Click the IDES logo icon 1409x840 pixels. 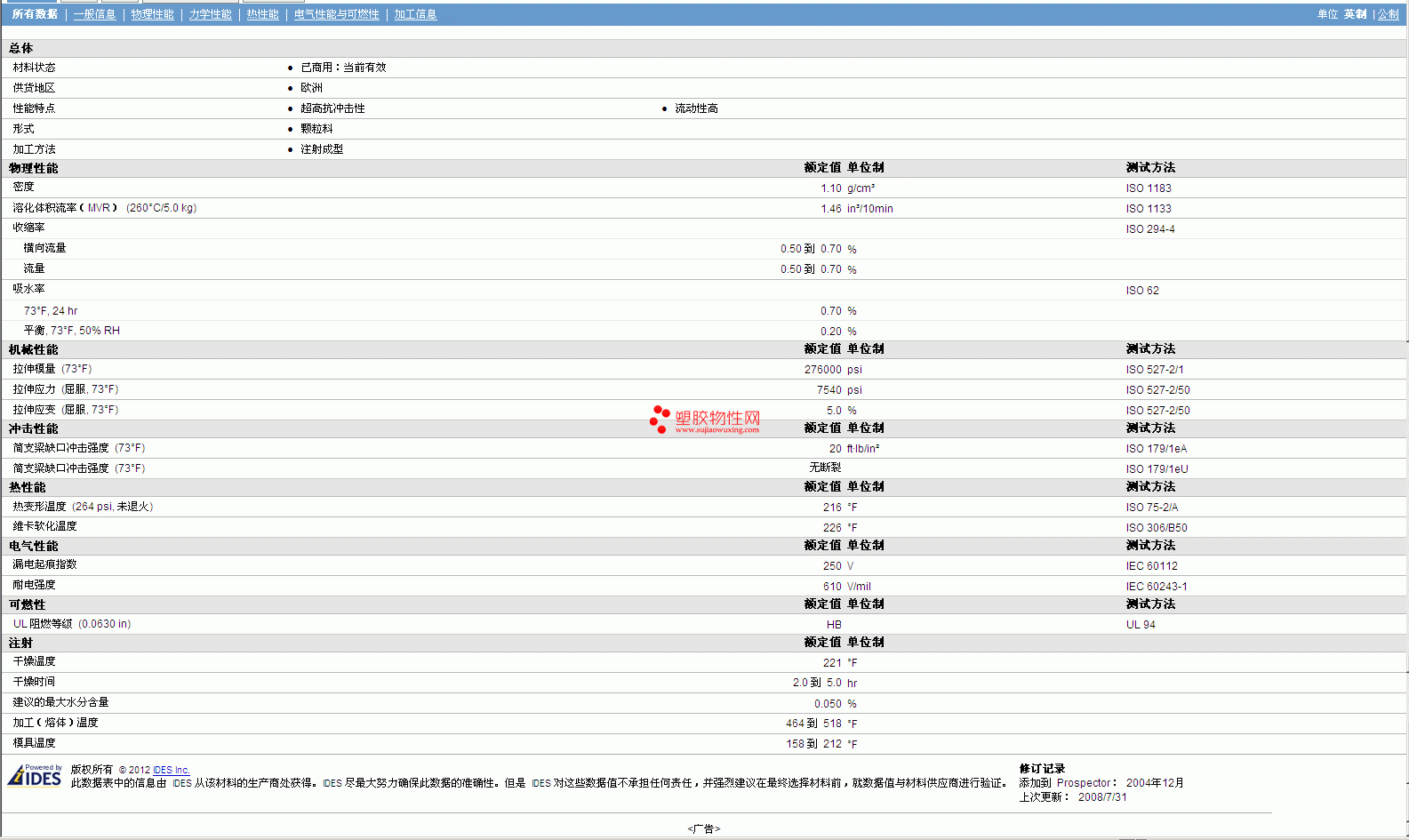tap(35, 775)
